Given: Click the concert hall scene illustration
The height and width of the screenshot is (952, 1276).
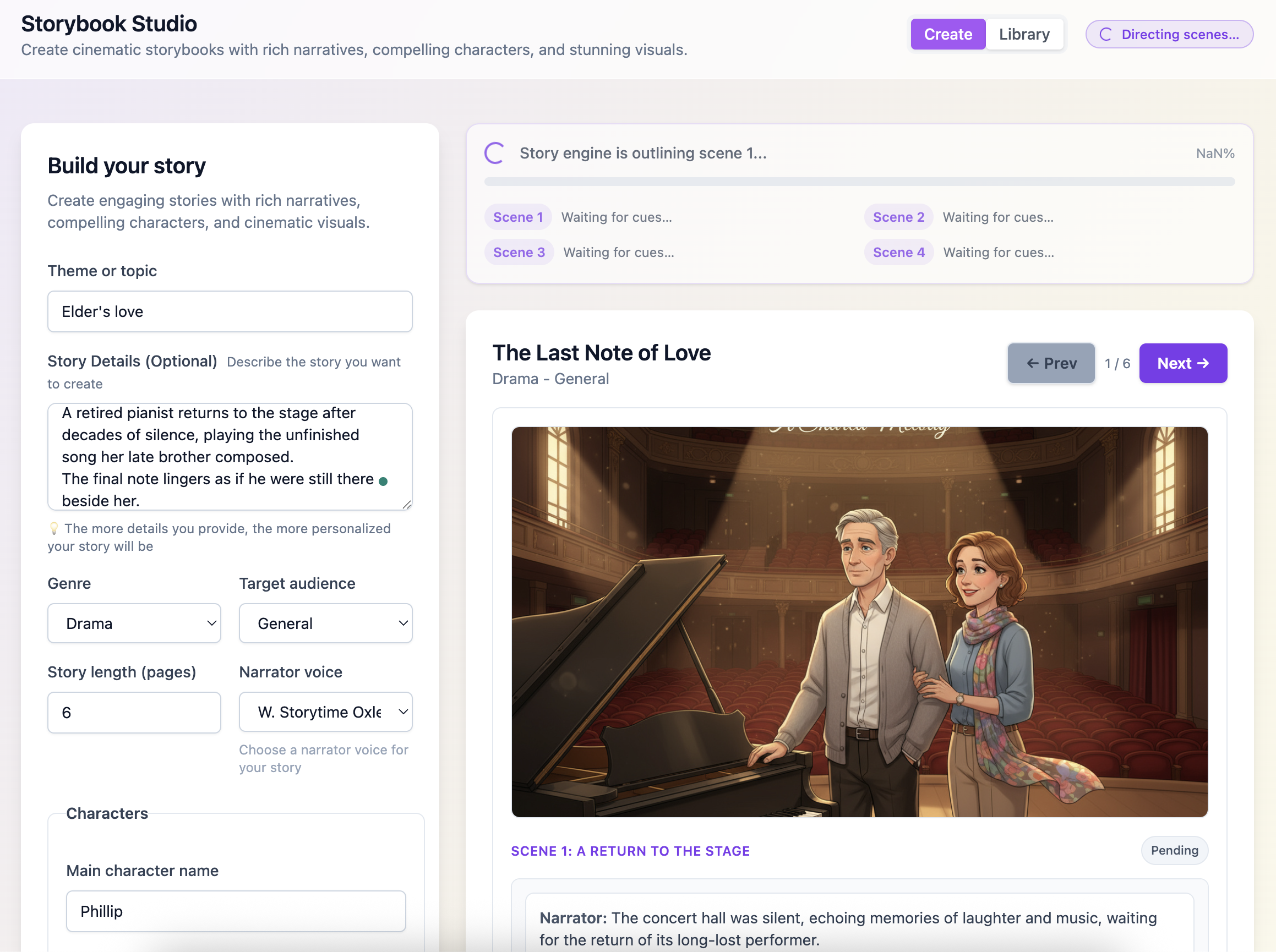Looking at the screenshot, I should (859, 622).
